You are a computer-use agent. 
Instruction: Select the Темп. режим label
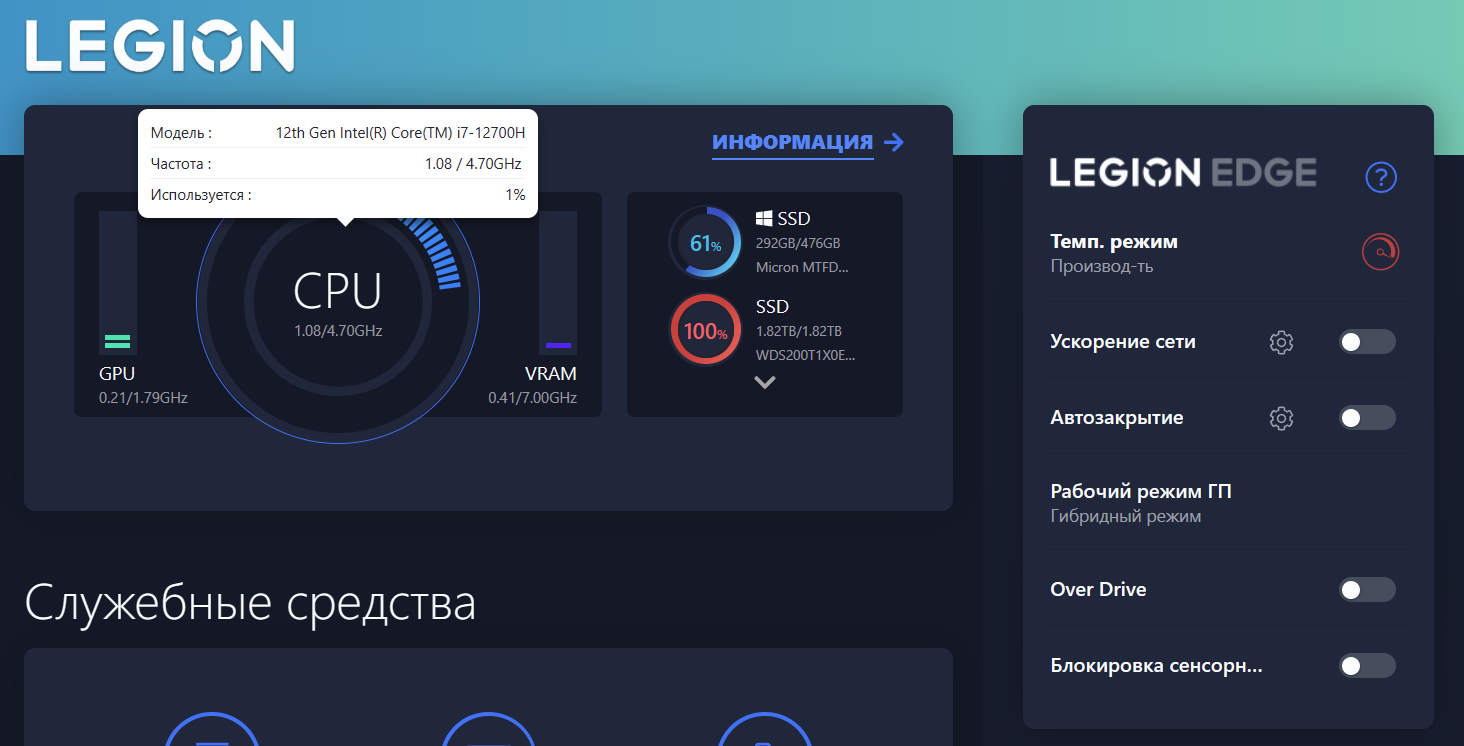[1114, 241]
